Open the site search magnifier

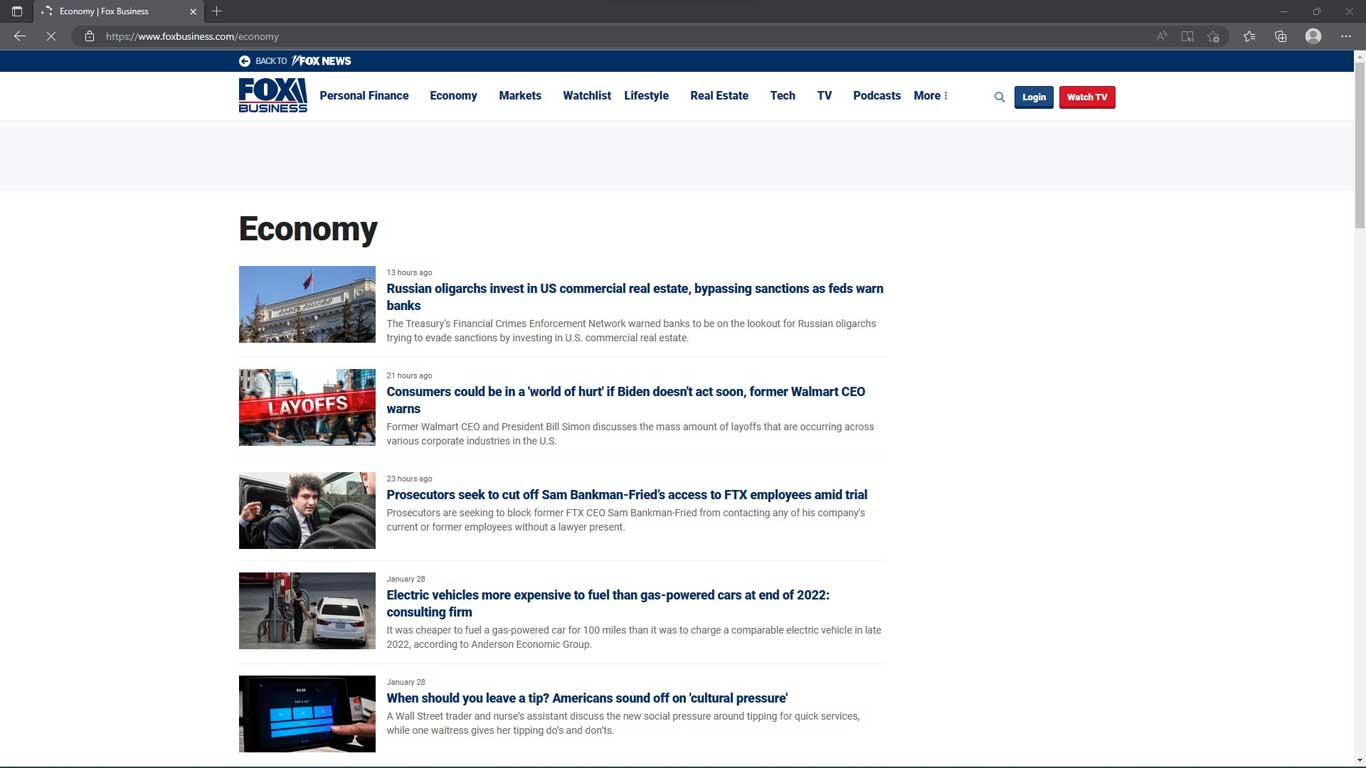click(999, 97)
